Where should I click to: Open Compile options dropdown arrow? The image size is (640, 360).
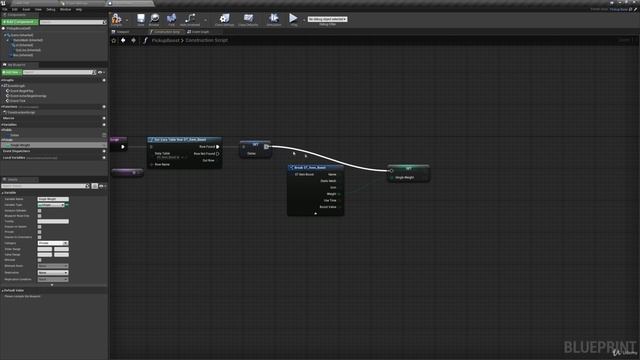point(127,20)
